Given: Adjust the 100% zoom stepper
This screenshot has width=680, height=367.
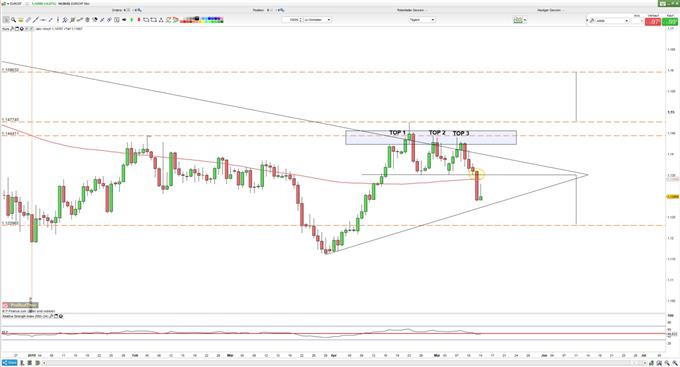Looking at the screenshot, I should [x=300, y=20].
